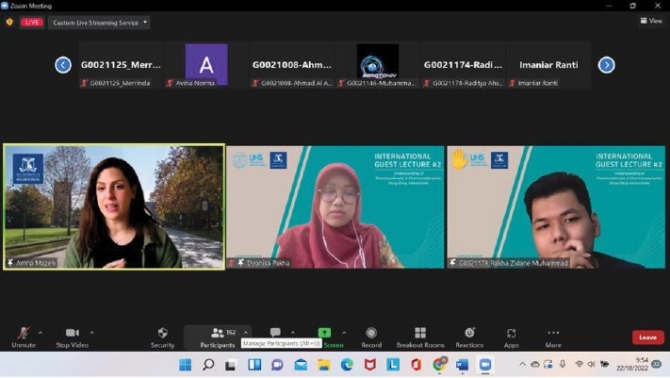Click the Manage Participants tooltip
670x378 pixels.
click(281, 343)
